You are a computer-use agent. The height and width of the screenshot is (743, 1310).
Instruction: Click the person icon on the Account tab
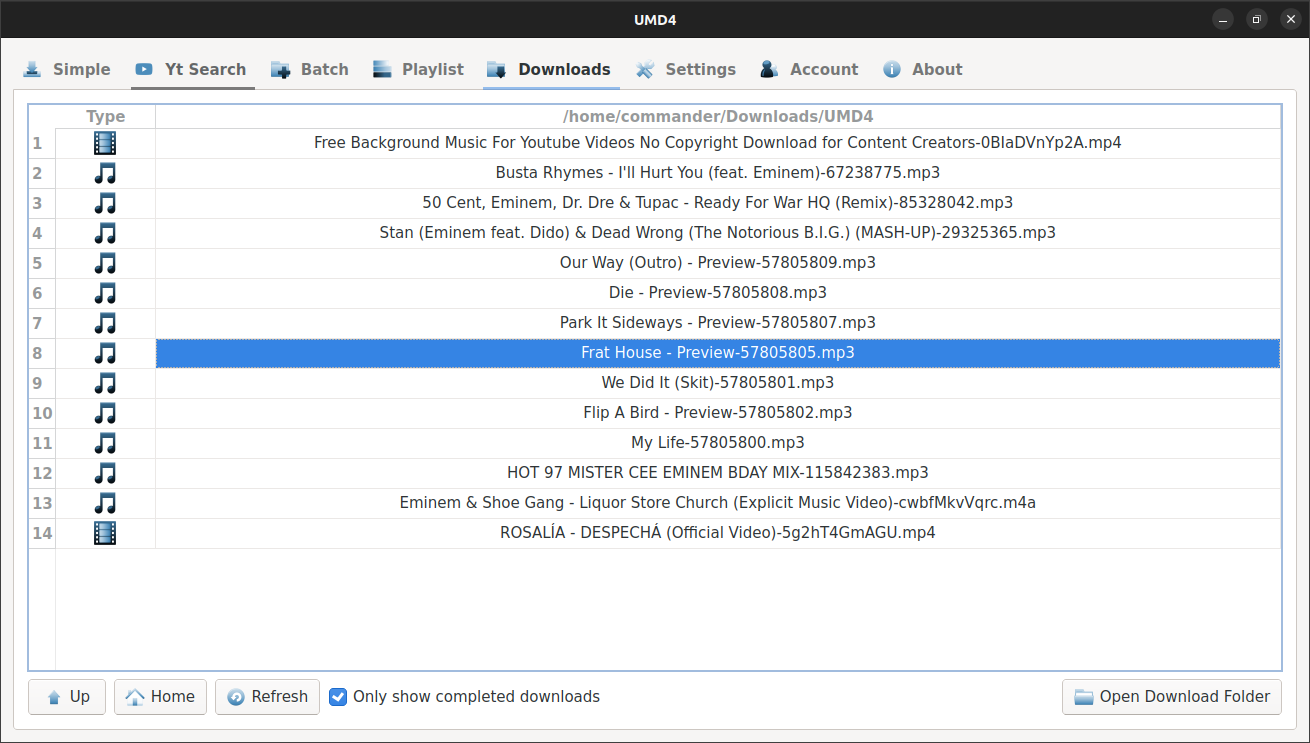[x=768, y=69]
